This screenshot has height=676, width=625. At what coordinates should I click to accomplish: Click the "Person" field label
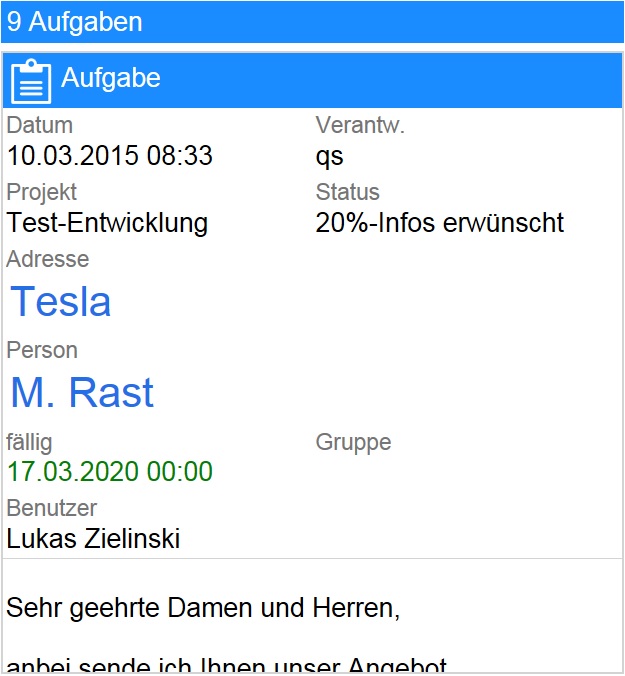[42, 351]
